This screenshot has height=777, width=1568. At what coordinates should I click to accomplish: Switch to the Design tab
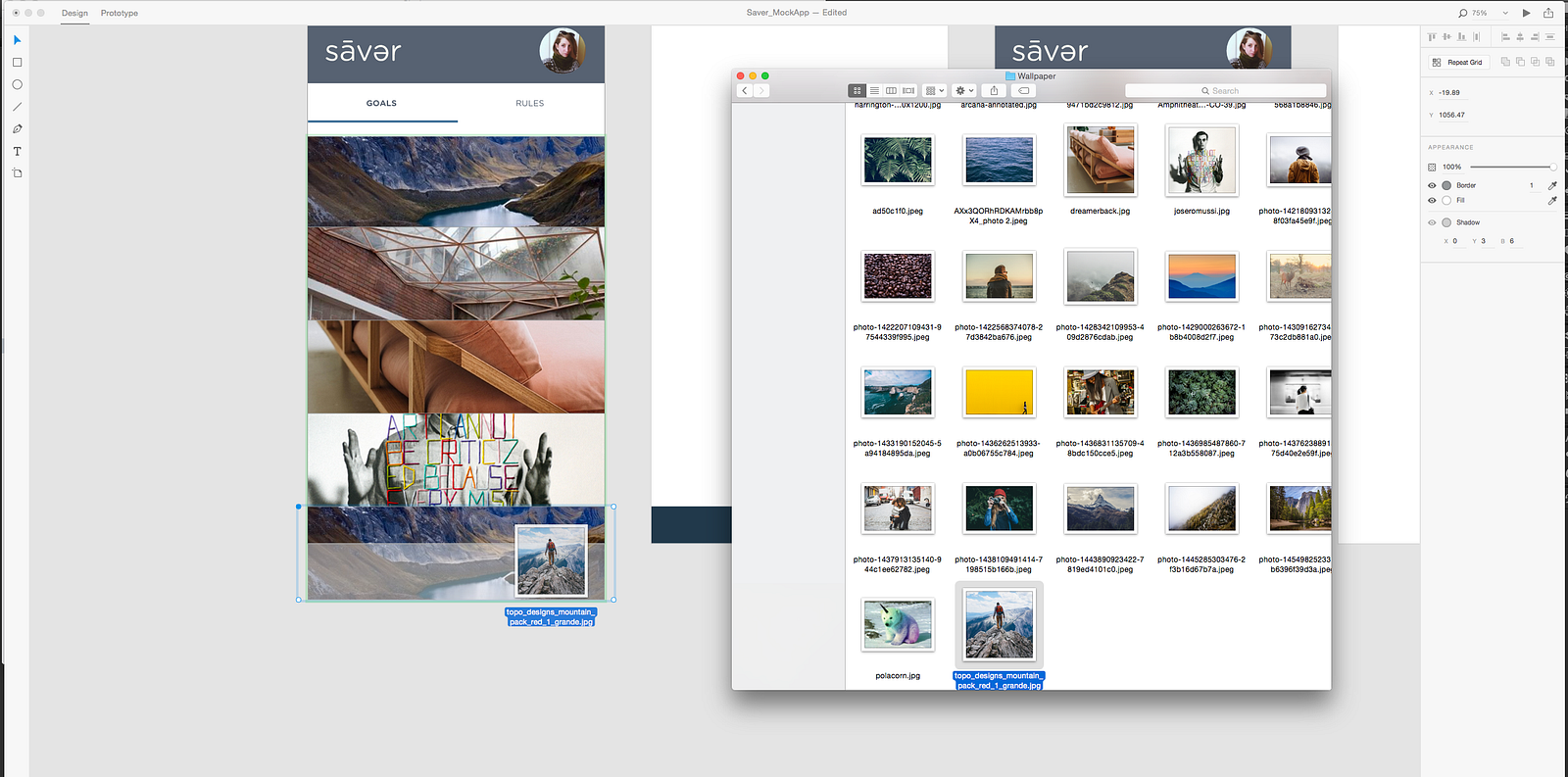(74, 13)
